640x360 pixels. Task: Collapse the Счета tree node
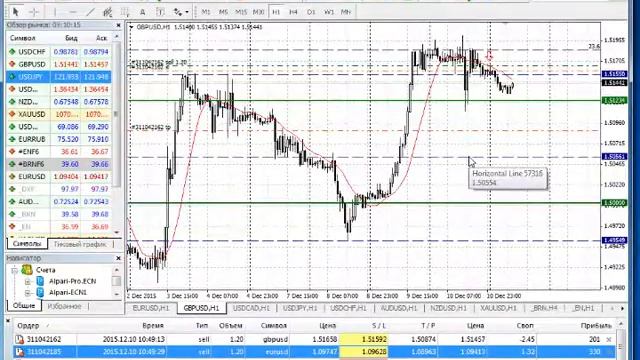pyautogui.click(x=14, y=270)
